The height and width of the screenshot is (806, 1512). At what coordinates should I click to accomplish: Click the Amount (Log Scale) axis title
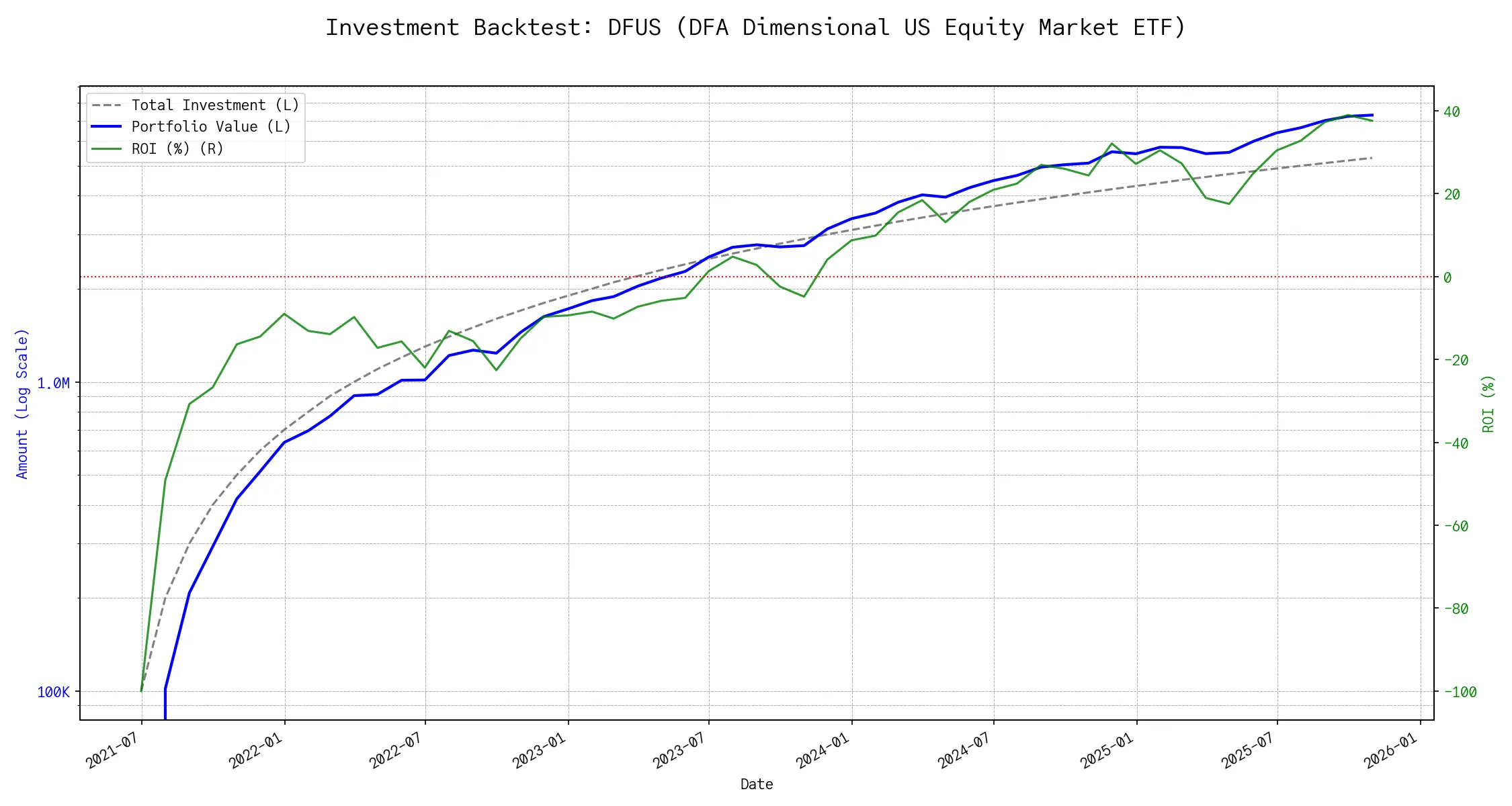23,404
